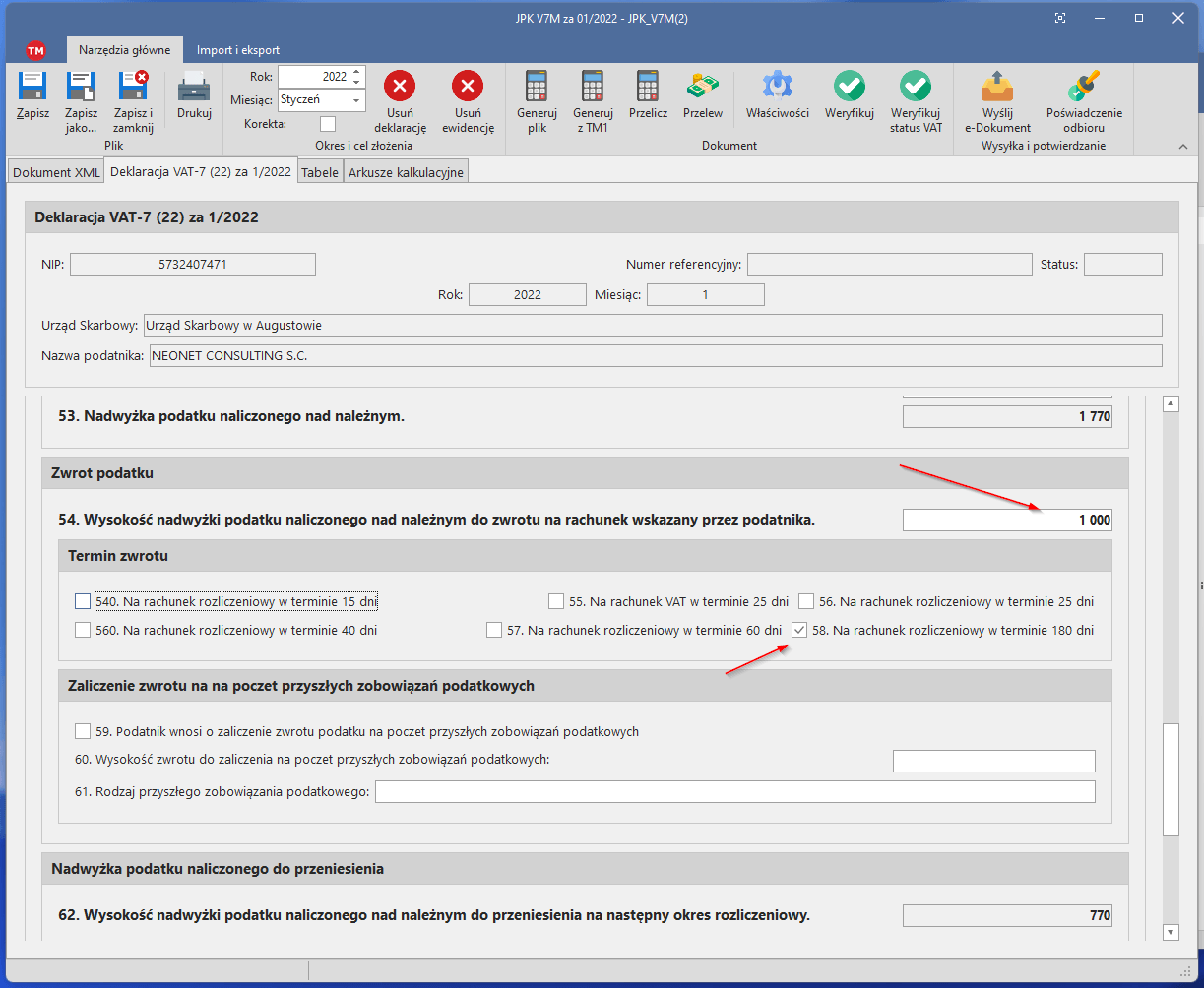This screenshot has width=1204, height=988.
Task: Click field 54 refund amount input
Action: 1007,521
